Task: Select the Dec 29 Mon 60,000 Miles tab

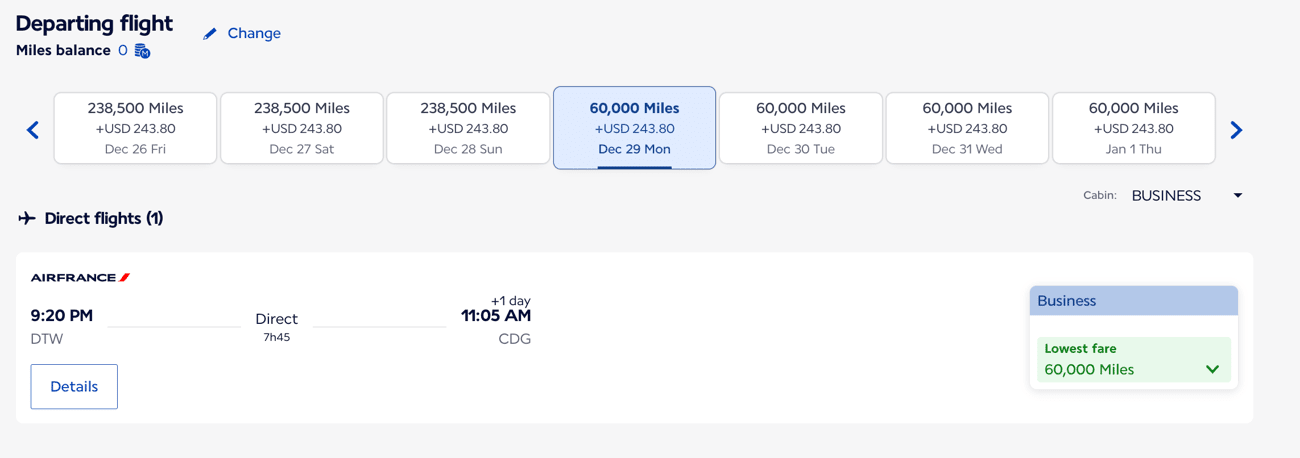Action: coord(634,128)
